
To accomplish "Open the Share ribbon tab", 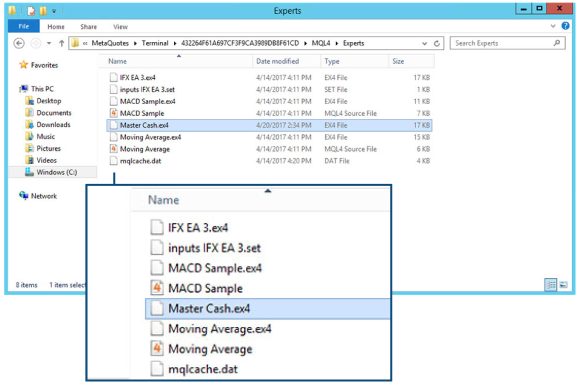I will pyautogui.click(x=89, y=27).
